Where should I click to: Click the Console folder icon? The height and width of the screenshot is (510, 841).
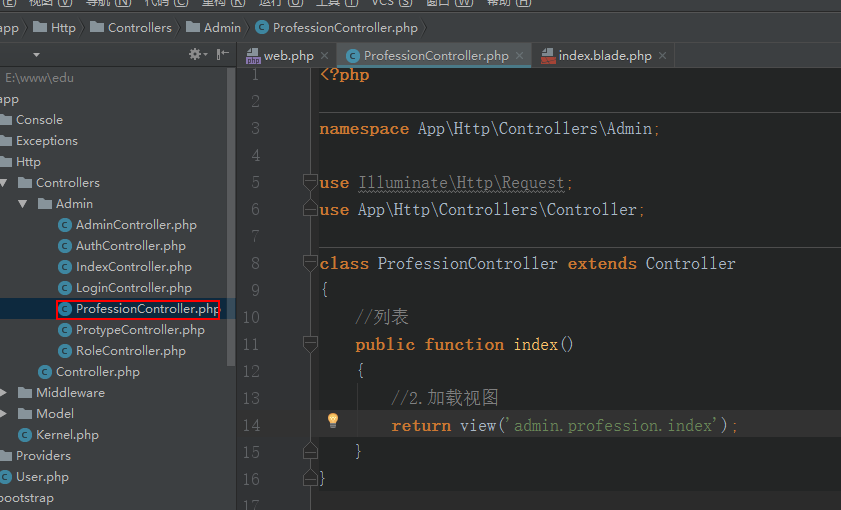pos(5,120)
